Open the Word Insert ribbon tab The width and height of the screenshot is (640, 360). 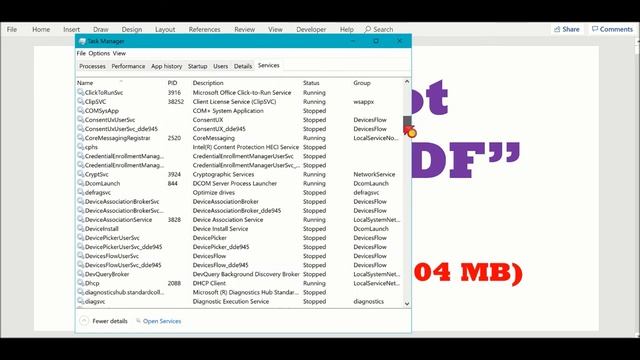(x=71, y=29)
